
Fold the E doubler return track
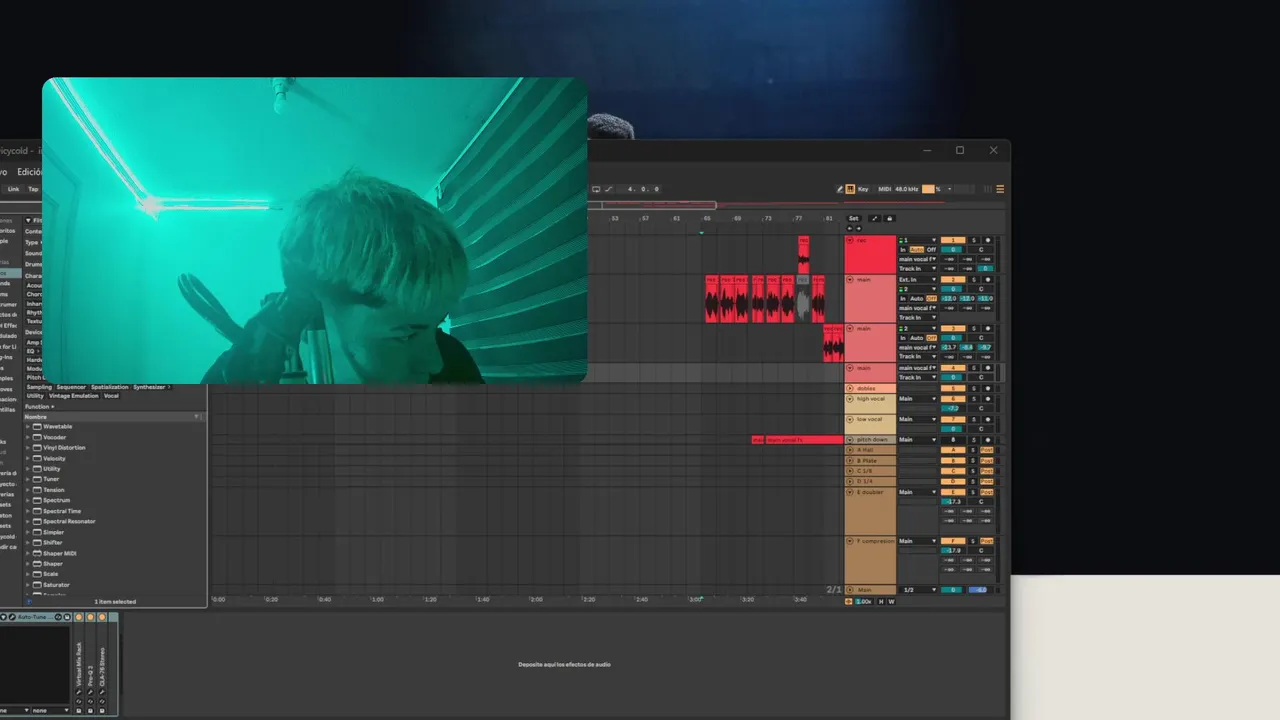(850, 492)
